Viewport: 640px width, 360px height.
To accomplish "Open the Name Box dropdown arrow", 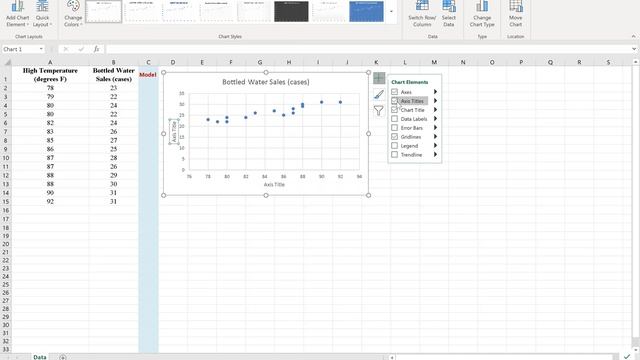I will 41,49.
